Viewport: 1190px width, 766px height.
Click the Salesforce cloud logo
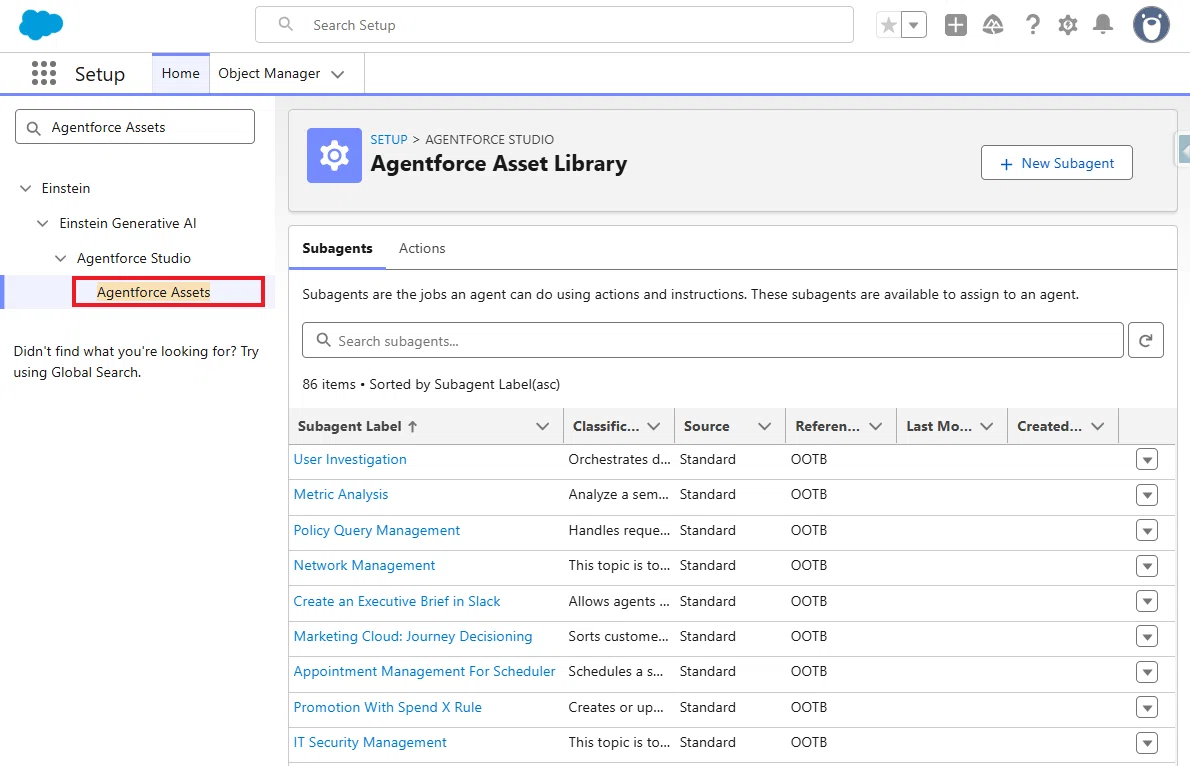(41, 25)
